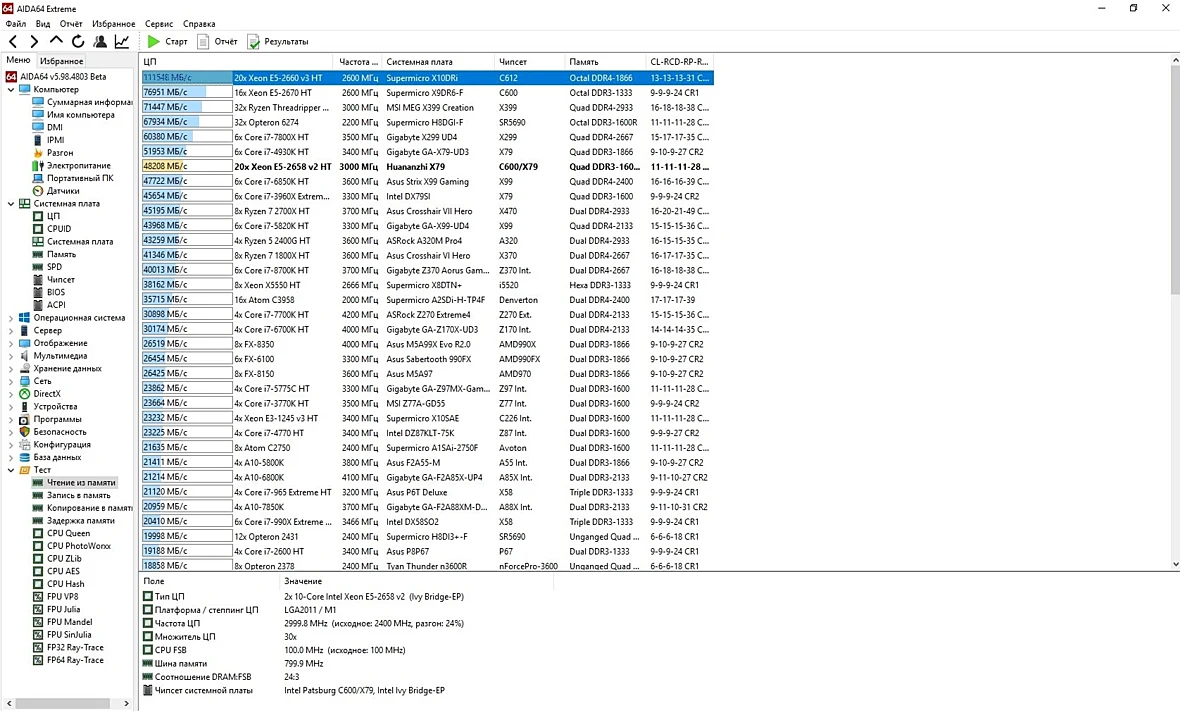Select CPU Queen benchmark in tree
Viewport: 1180px width, 713px height.
[68, 533]
